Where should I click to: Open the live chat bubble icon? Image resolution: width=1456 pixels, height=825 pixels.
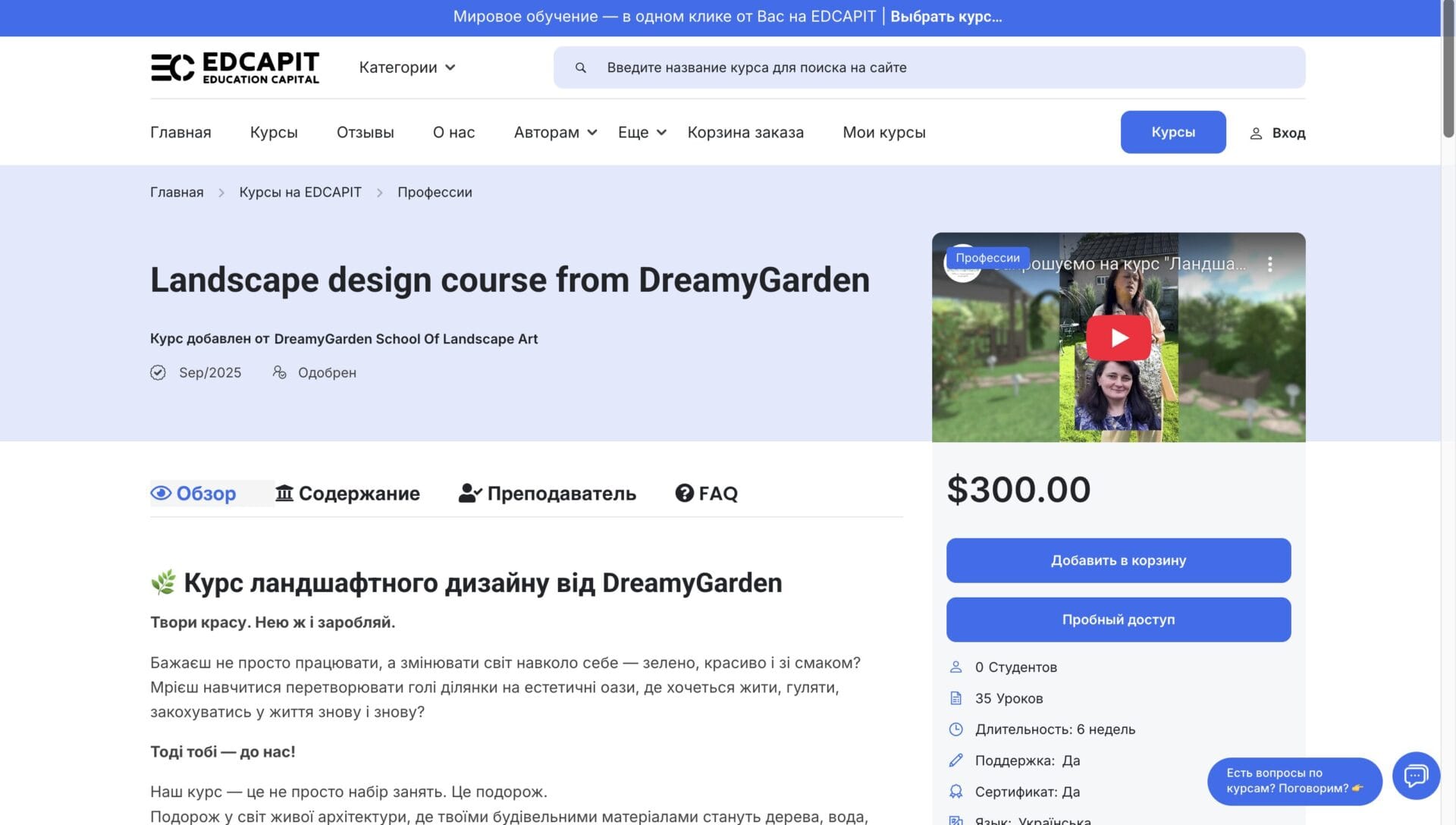pyautogui.click(x=1416, y=776)
